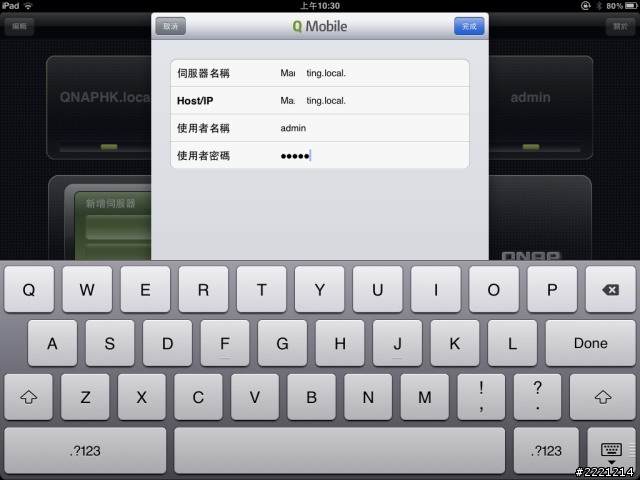This screenshot has height=480, width=640.
Task: Tap the L key
Action: 512,343
